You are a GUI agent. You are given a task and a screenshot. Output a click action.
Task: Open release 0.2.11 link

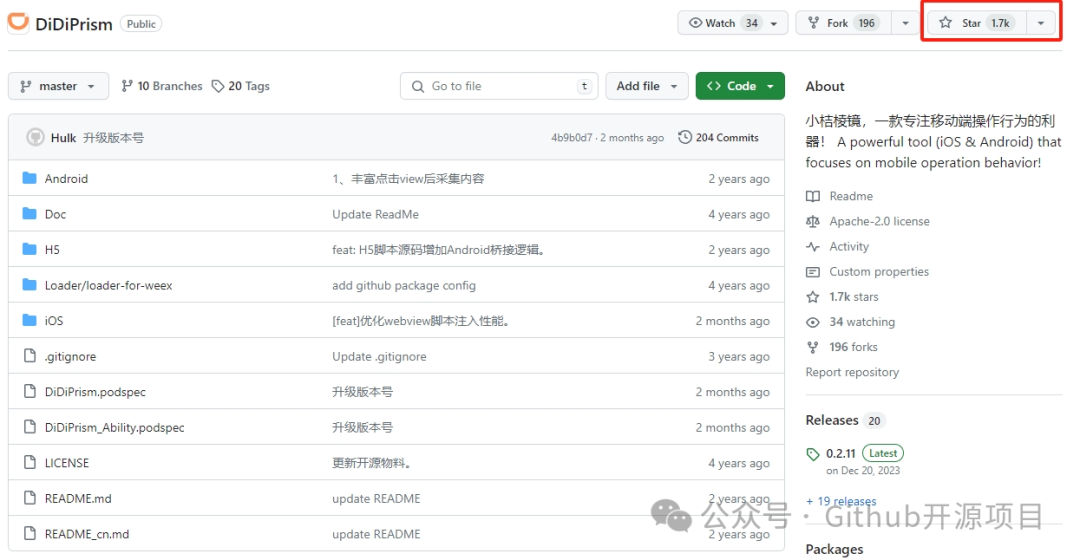click(x=840, y=453)
